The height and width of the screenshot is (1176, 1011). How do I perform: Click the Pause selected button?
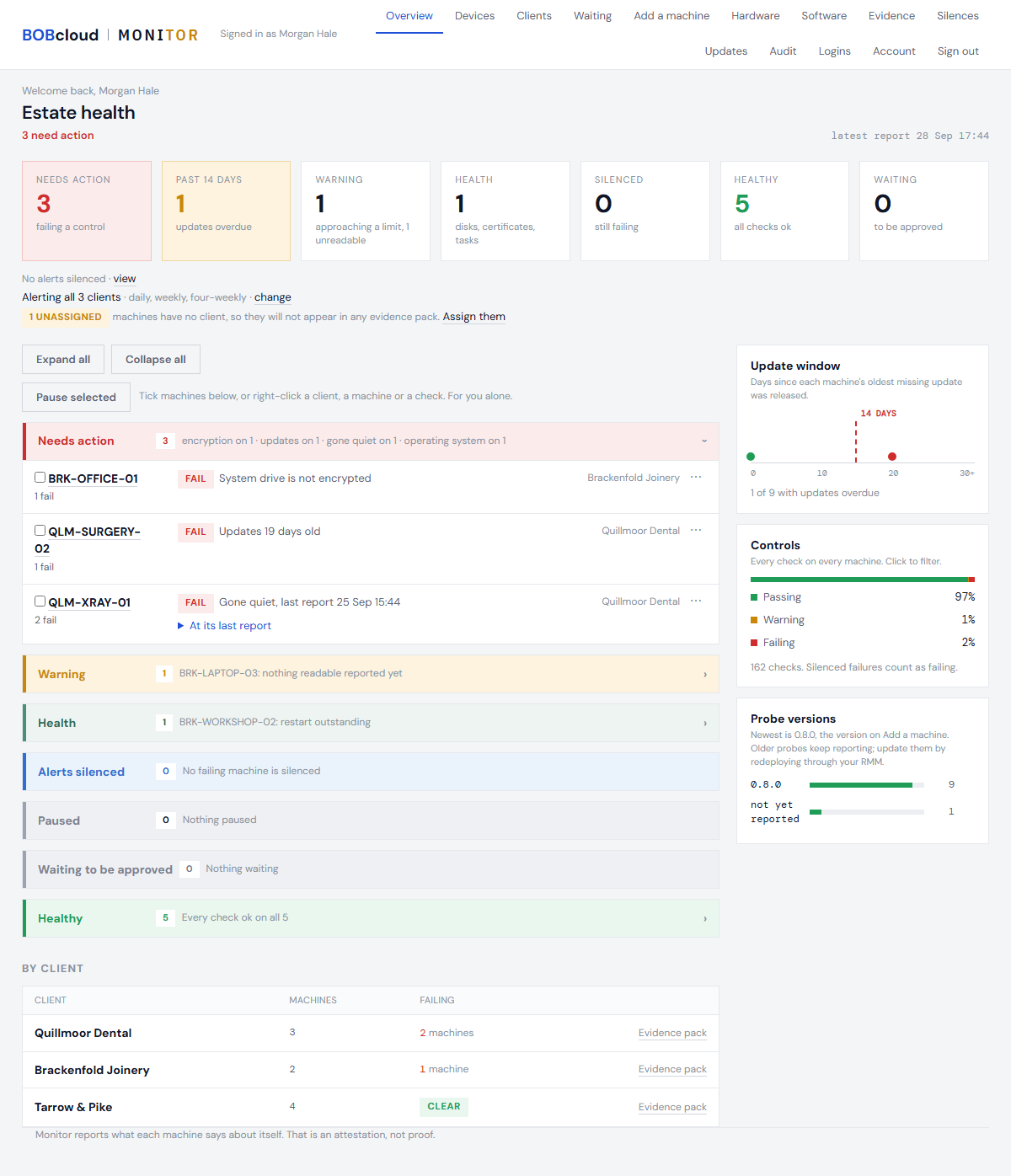(x=76, y=398)
